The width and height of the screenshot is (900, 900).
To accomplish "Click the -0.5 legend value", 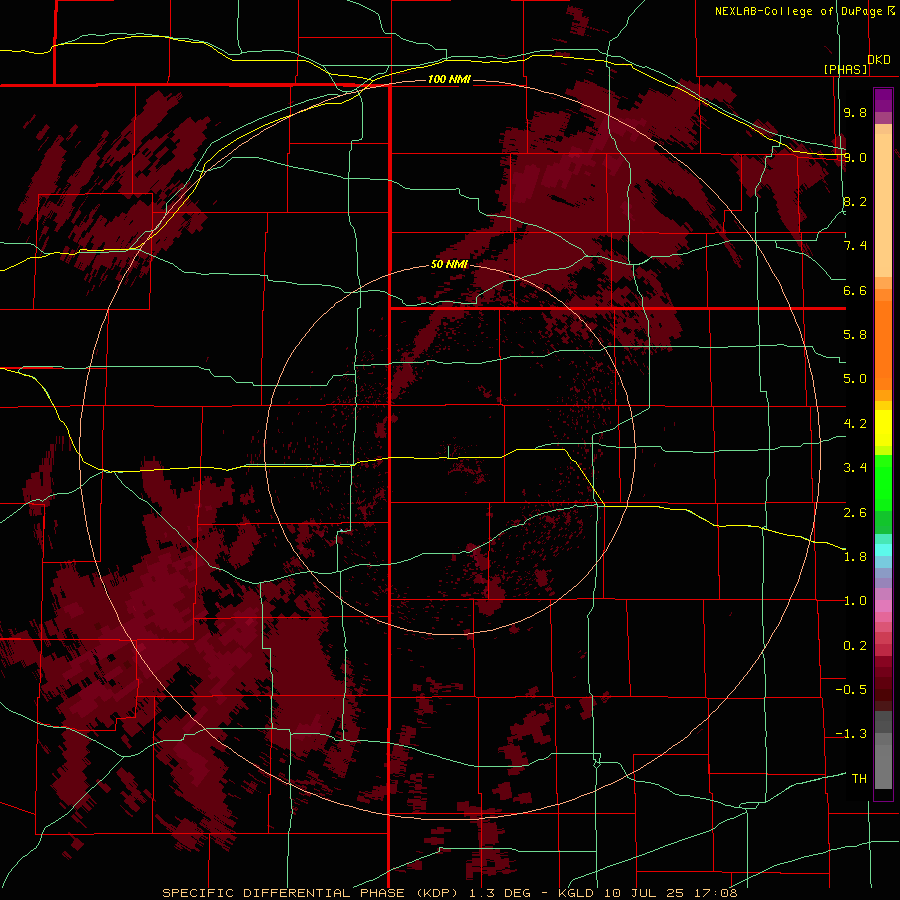I will (x=851, y=690).
